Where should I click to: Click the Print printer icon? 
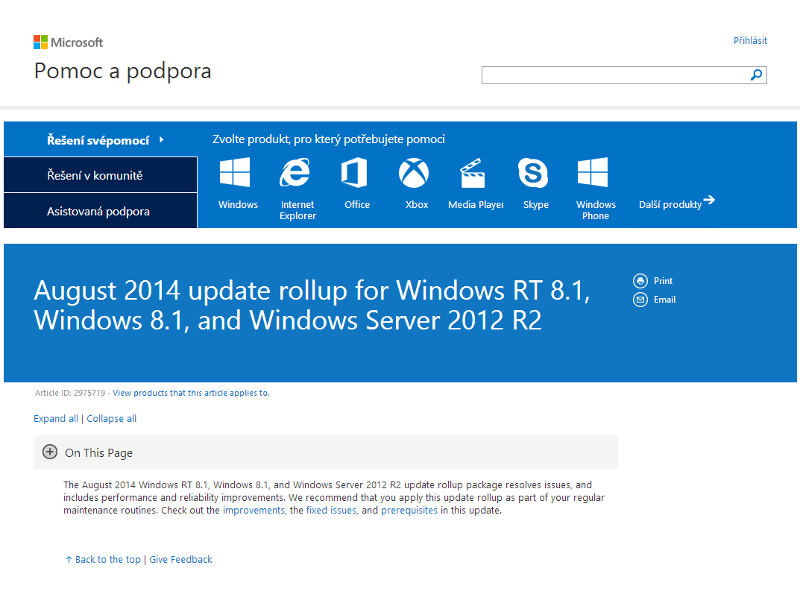coord(640,281)
